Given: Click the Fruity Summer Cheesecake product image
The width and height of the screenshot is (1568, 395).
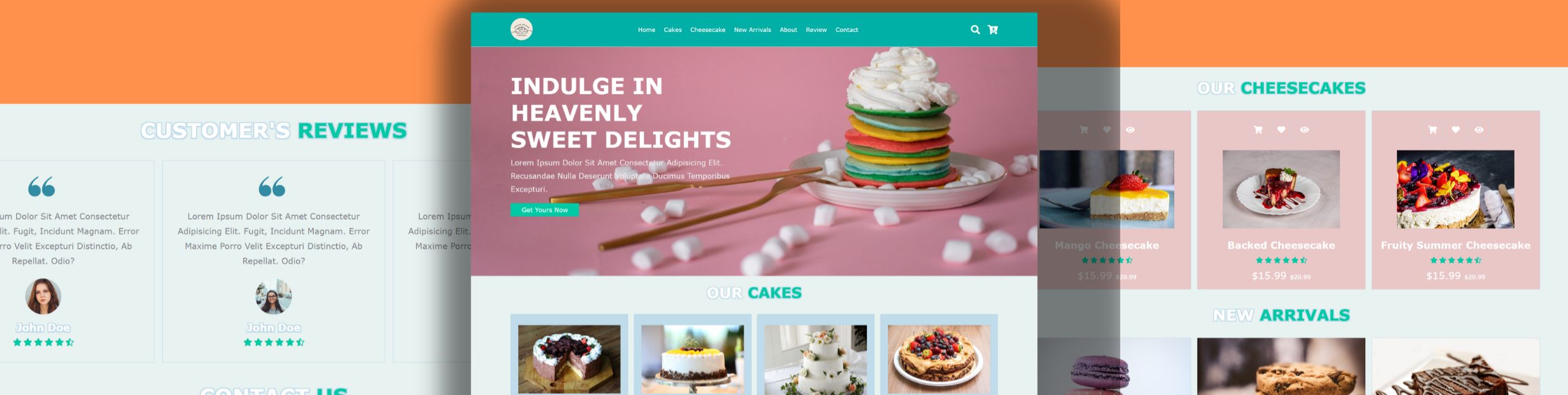Looking at the screenshot, I should 1455,189.
